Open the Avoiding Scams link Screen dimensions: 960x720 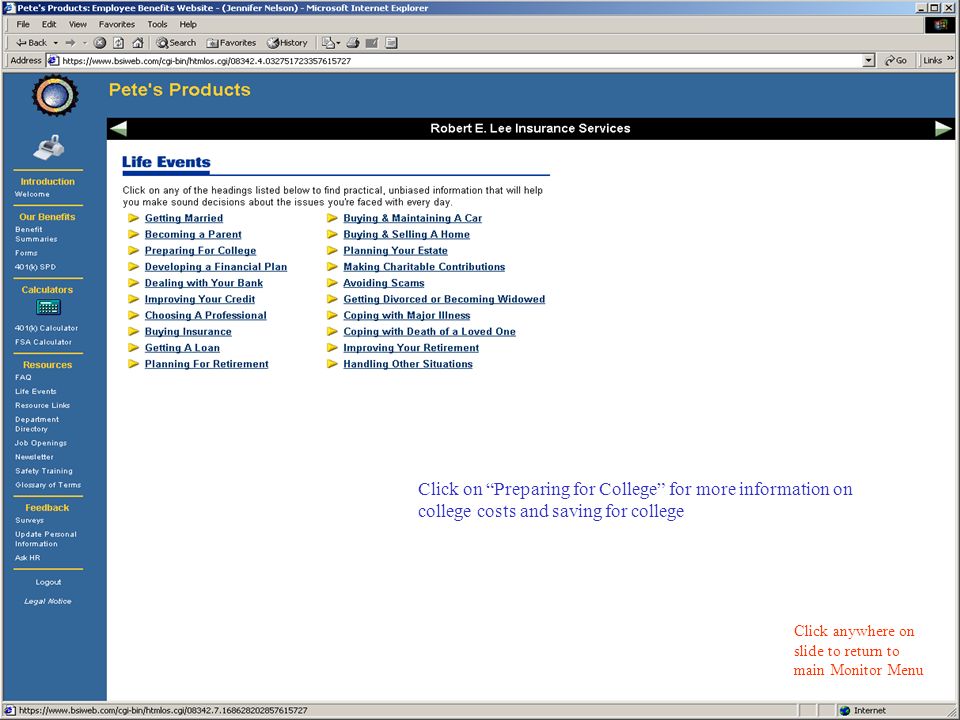383,283
